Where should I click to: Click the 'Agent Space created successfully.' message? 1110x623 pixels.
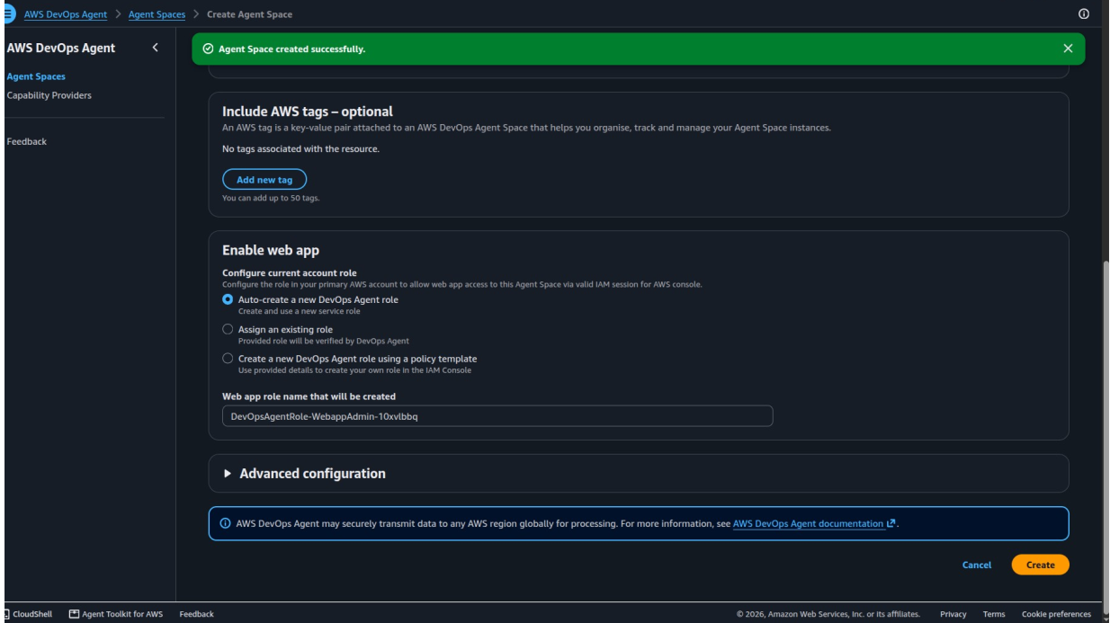point(292,49)
